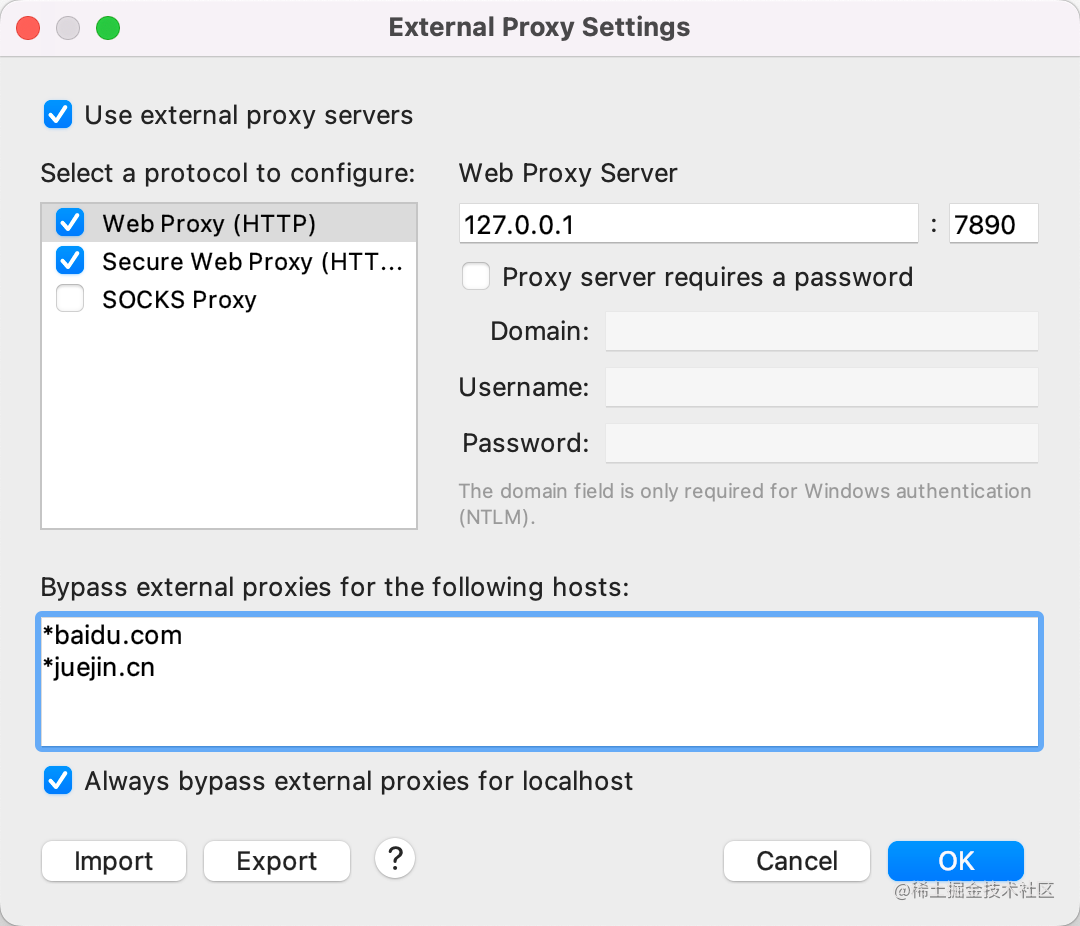Disable the Secure Web Proxy checkbox

point(70,261)
